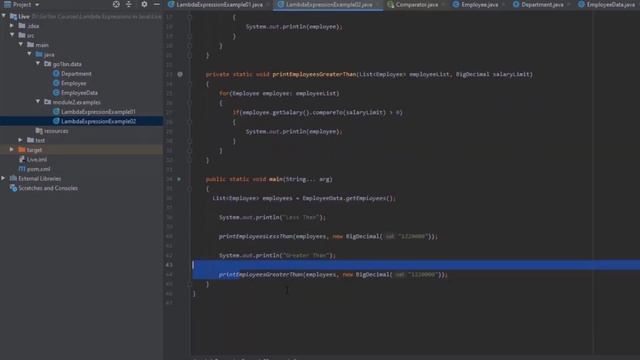Image resolution: width=640 pixels, height=360 pixels.
Task: Select EmployeeData class in project tree
Action: pyautogui.click(x=79, y=93)
